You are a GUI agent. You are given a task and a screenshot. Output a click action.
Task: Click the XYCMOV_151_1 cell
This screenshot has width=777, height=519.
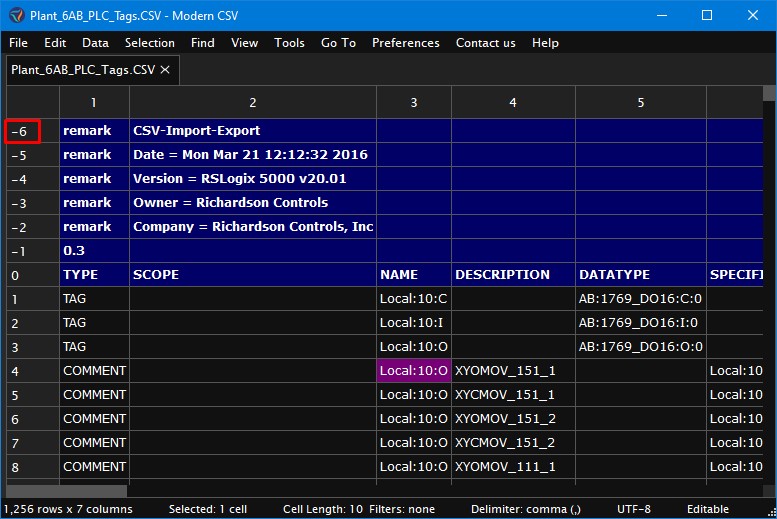click(x=513, y=395)
